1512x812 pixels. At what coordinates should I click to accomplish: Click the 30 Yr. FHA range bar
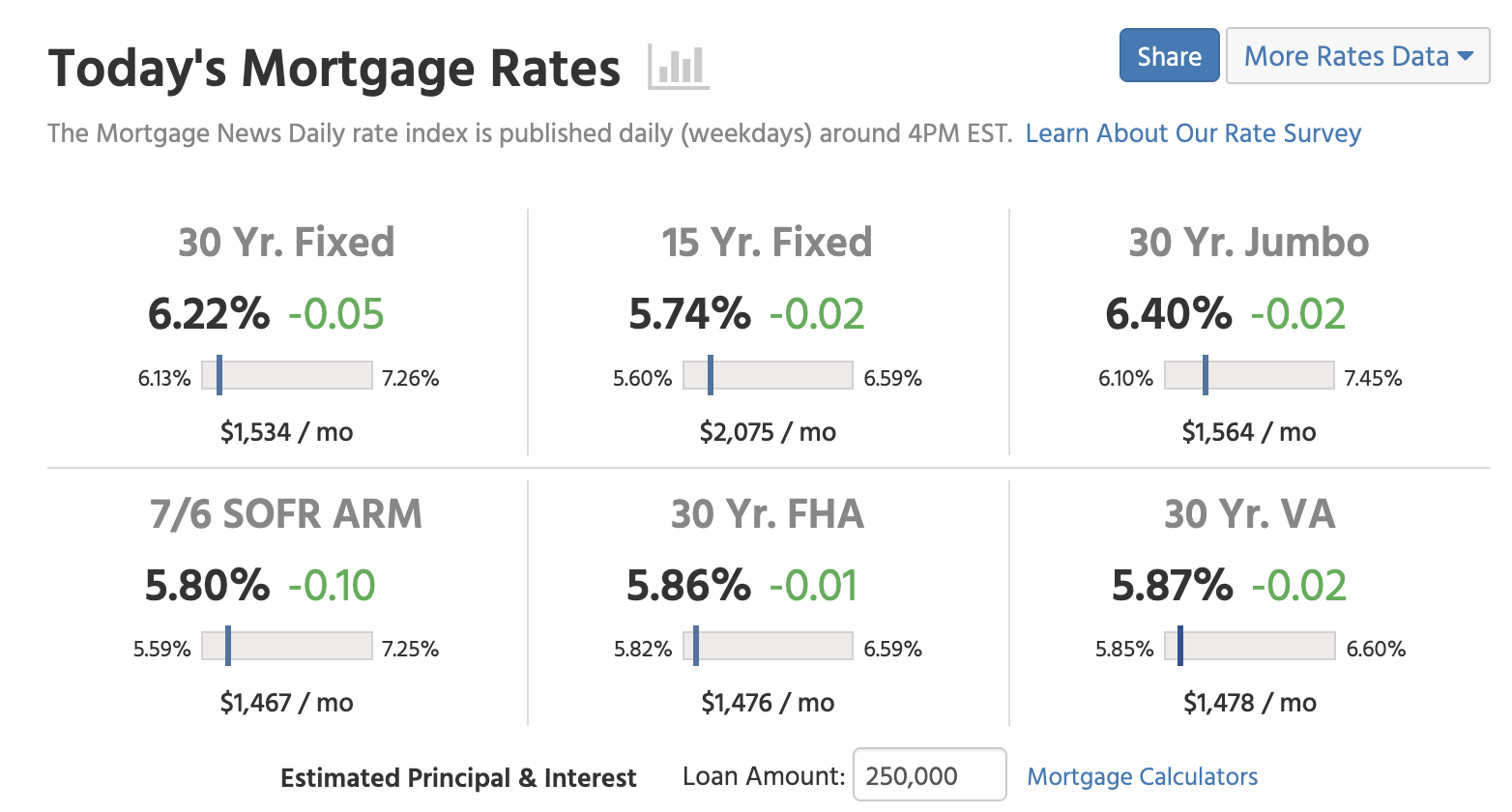(769, 647)
